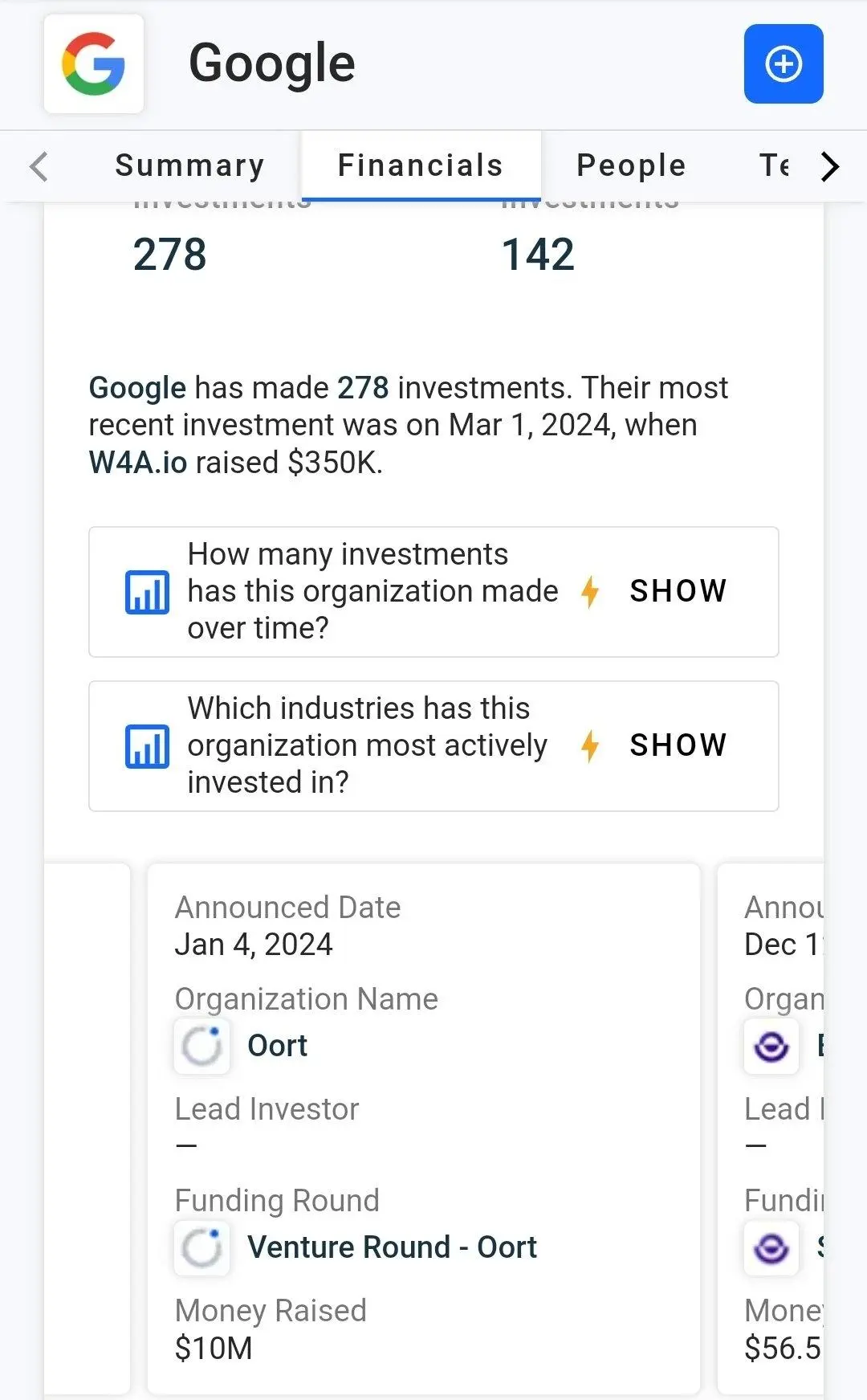Tap the blue plus add button
This screenshot has height=1400, width=867.
[x=784, y=63]
